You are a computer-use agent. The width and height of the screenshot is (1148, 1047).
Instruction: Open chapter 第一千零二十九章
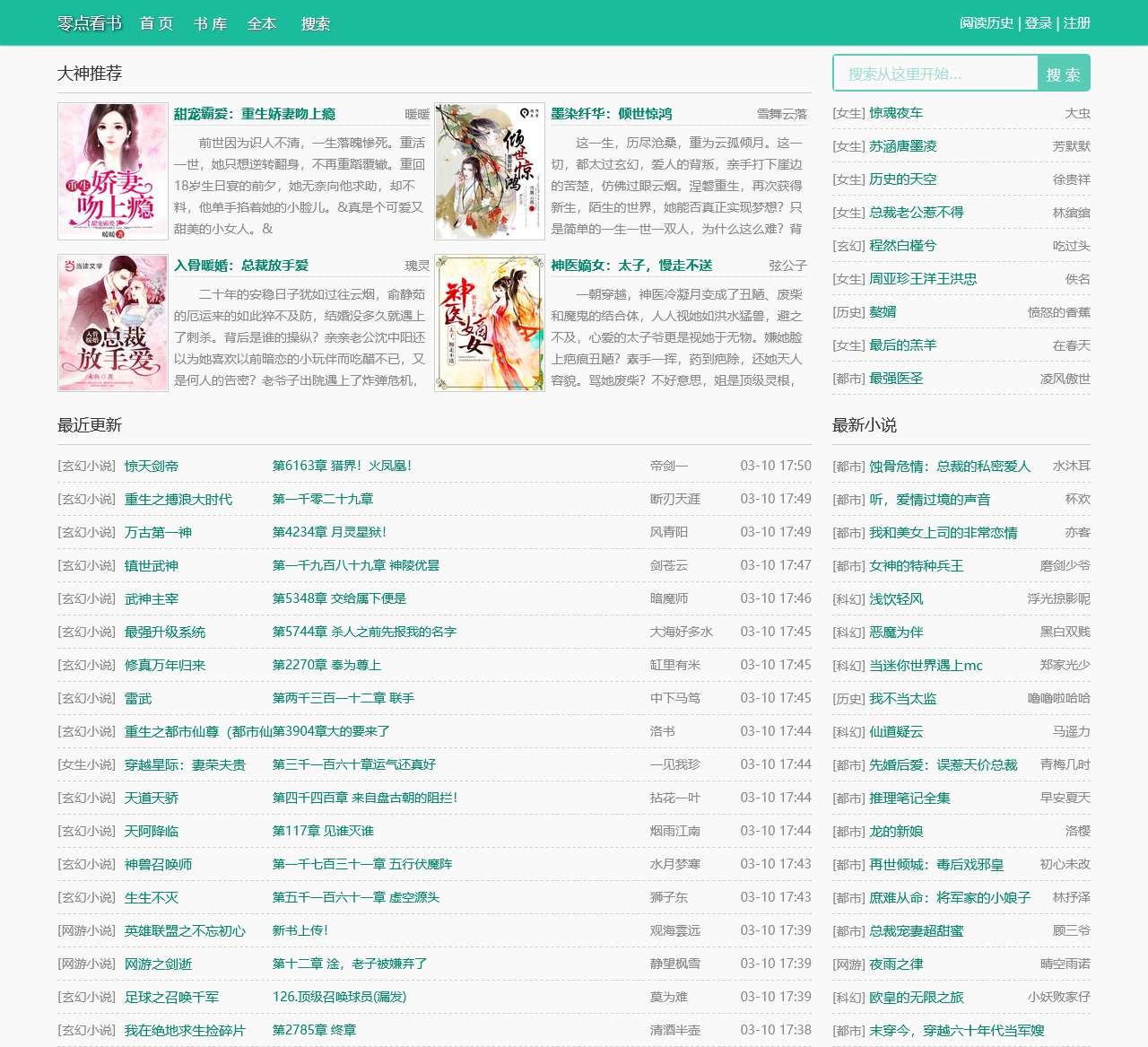(323, 499)
